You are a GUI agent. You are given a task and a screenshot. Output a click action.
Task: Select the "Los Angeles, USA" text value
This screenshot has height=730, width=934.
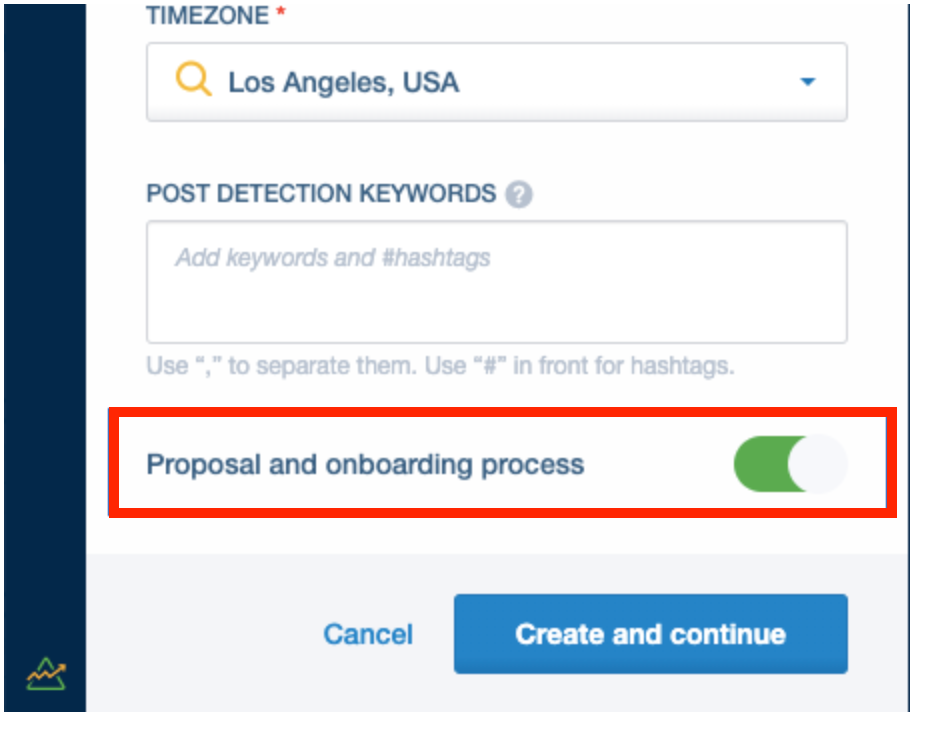pos(344,82)
